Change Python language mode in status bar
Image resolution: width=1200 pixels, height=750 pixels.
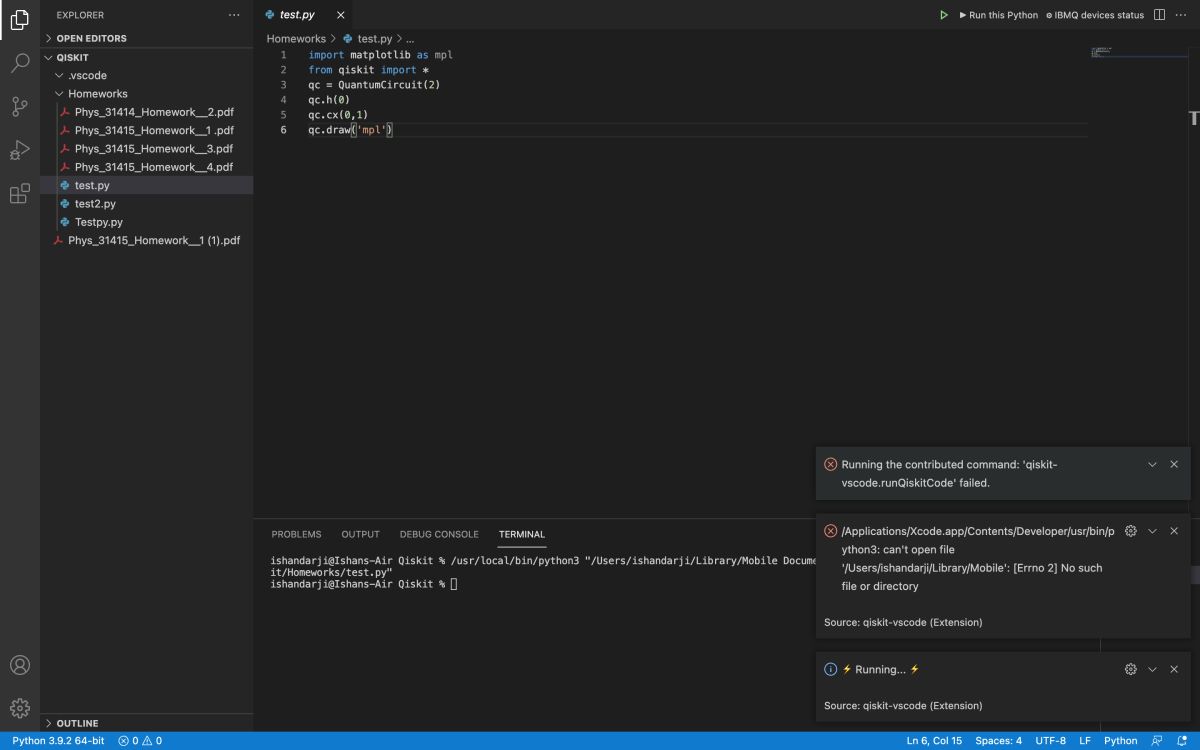(x=1120, y=741)
